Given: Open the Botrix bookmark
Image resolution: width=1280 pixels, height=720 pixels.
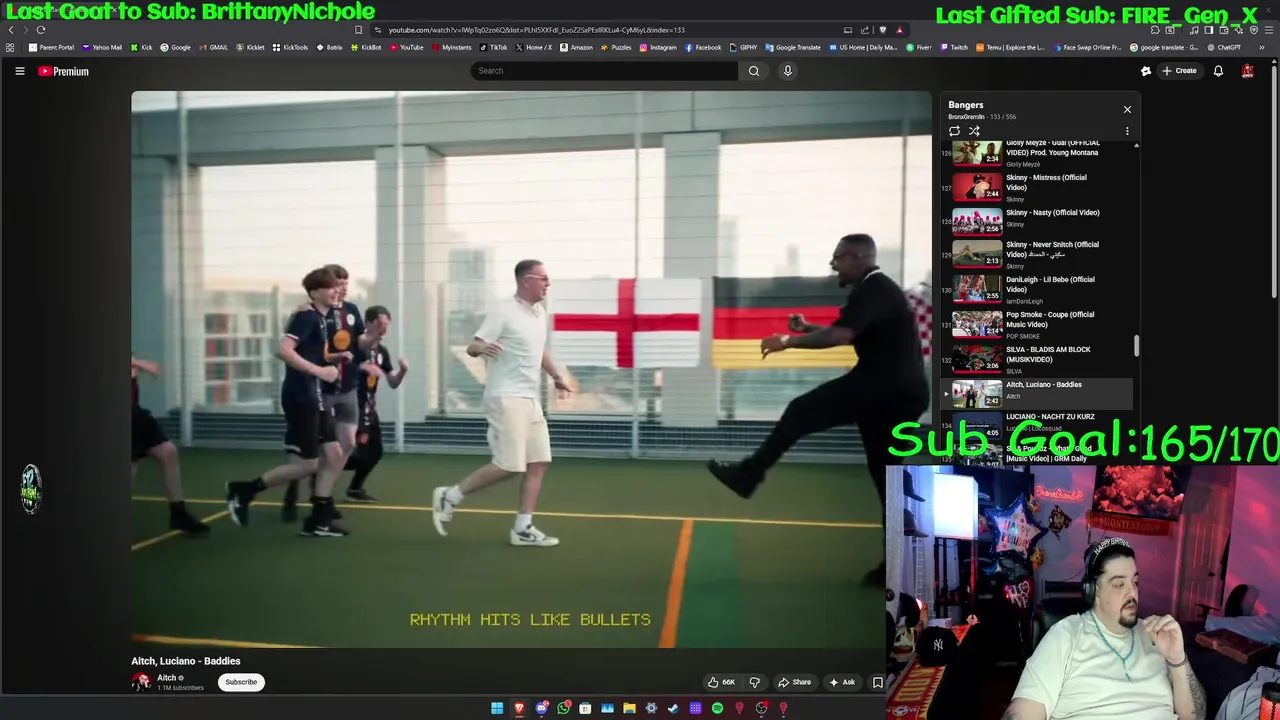Looking at the screenshot, I should pos(329,47).
